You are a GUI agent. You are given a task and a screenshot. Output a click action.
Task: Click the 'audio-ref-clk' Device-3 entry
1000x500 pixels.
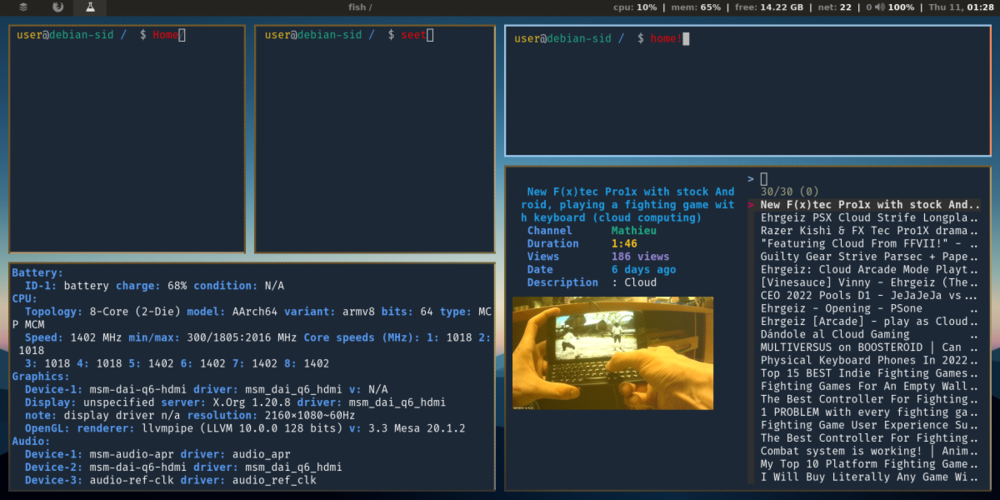(131, 480)
